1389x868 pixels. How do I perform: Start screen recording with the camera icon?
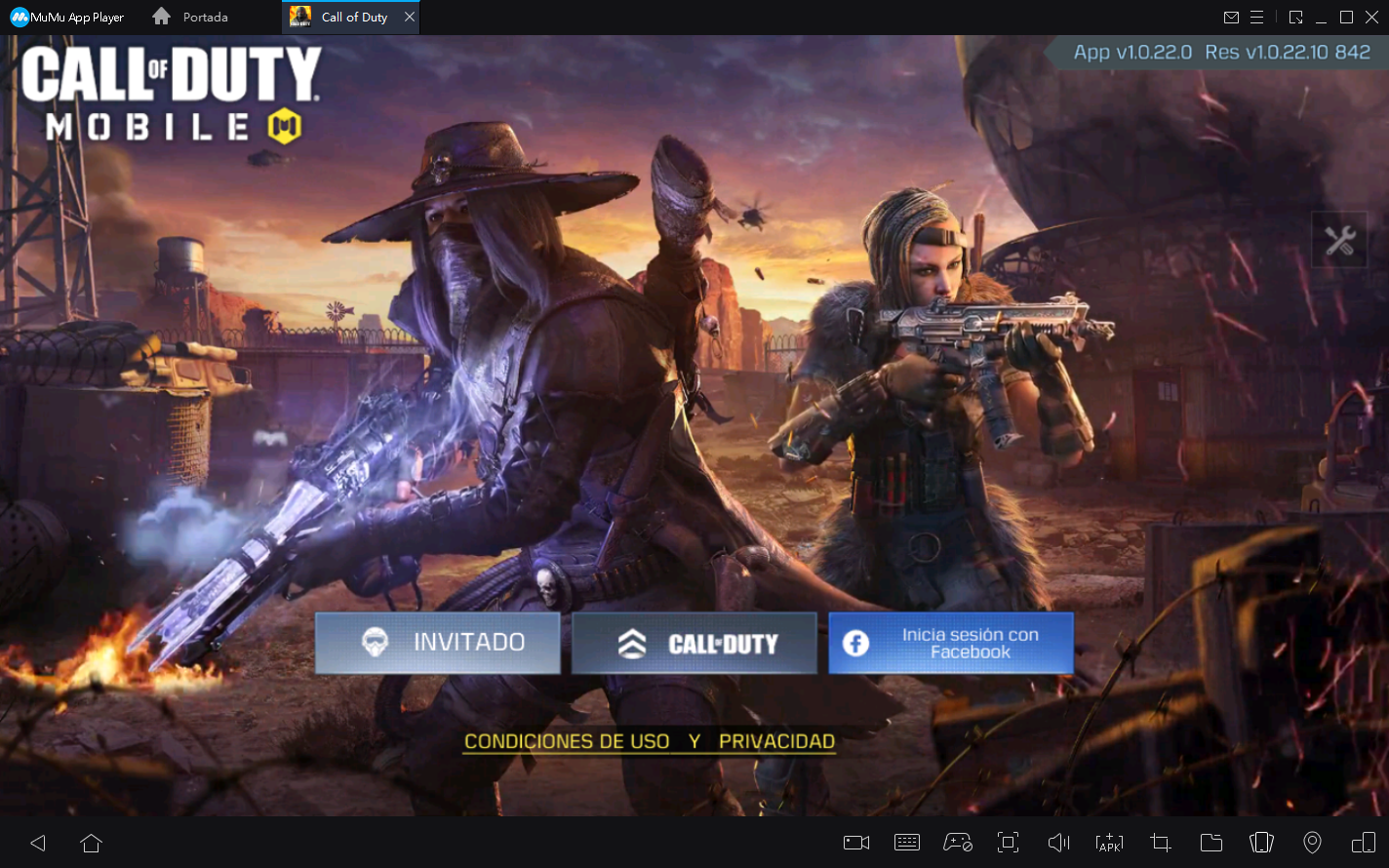pos(856,843)
